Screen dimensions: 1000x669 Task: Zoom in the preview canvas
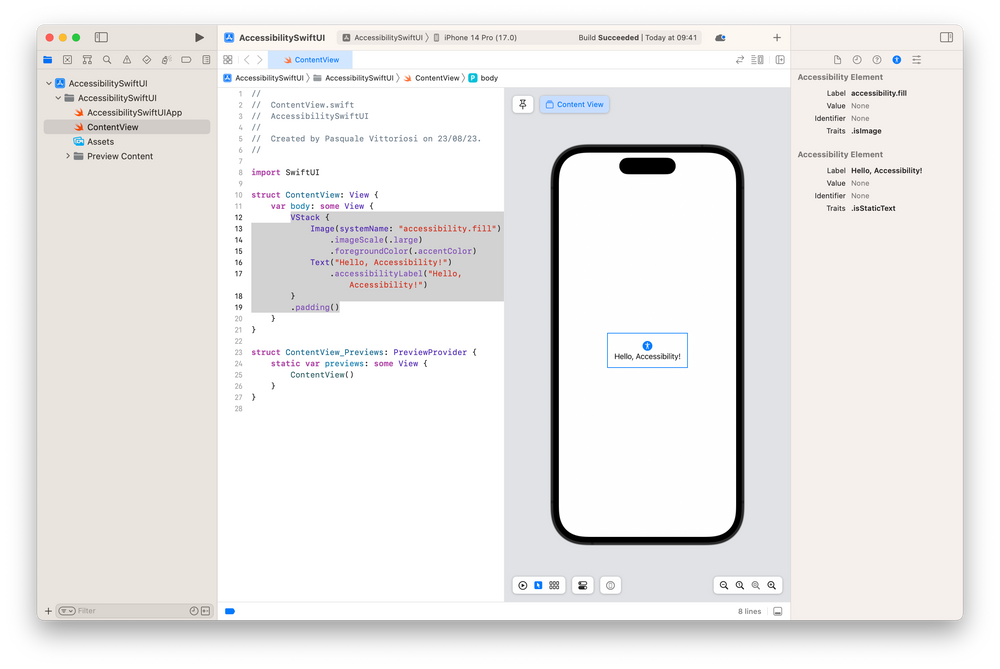771,585
